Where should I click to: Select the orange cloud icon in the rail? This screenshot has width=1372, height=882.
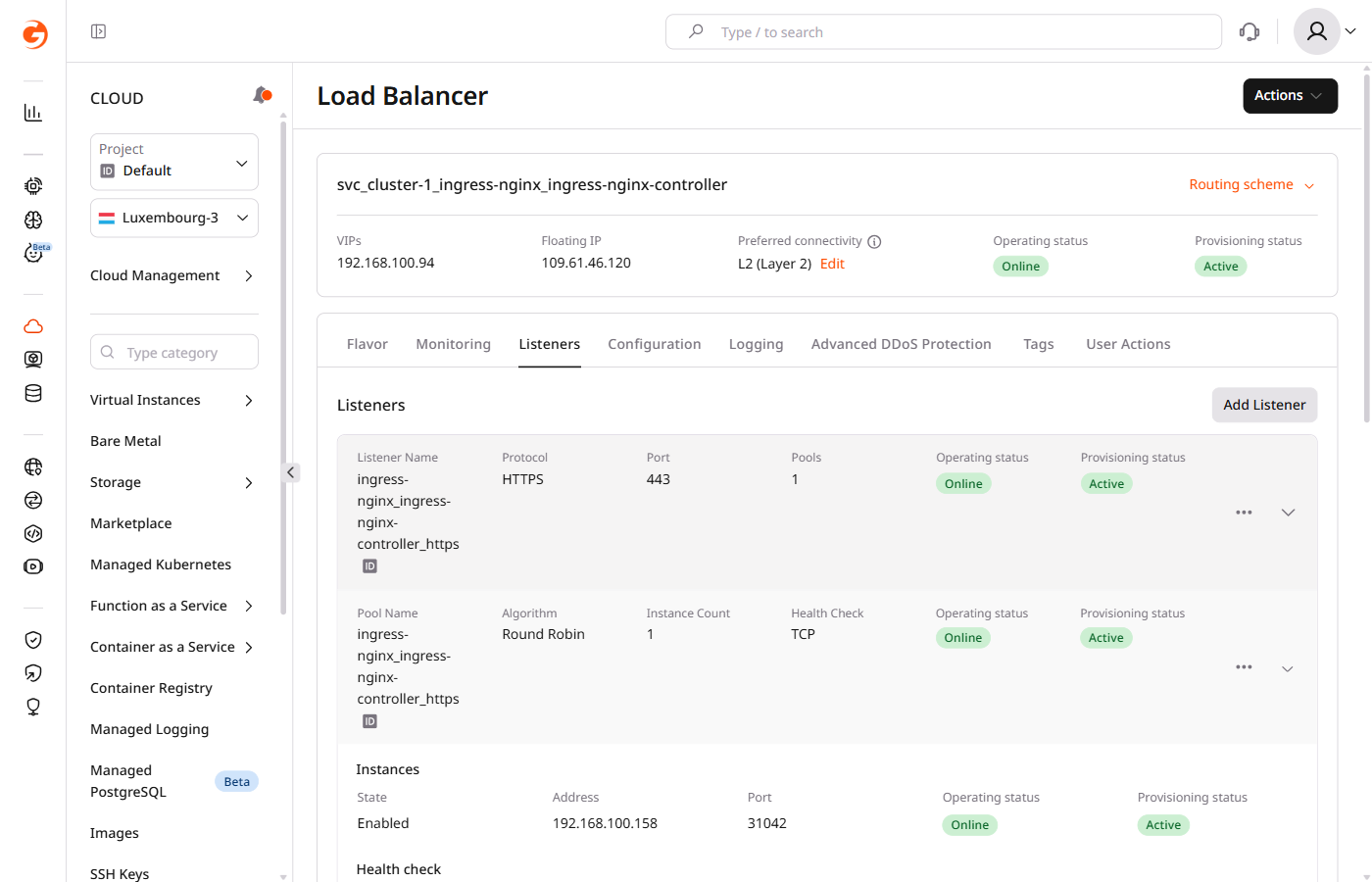tap(33, 326)
